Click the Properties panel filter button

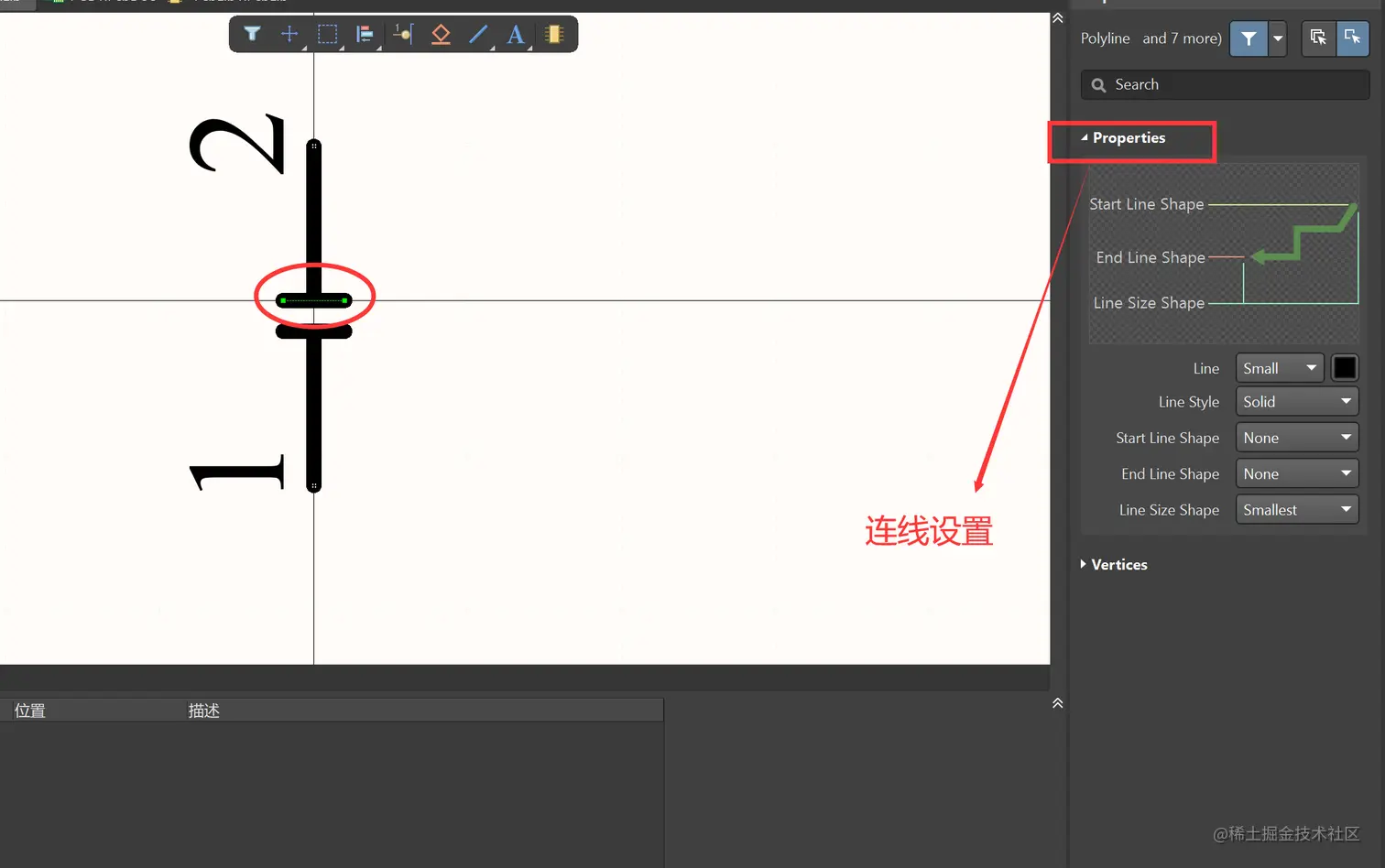pos(1249,38)
